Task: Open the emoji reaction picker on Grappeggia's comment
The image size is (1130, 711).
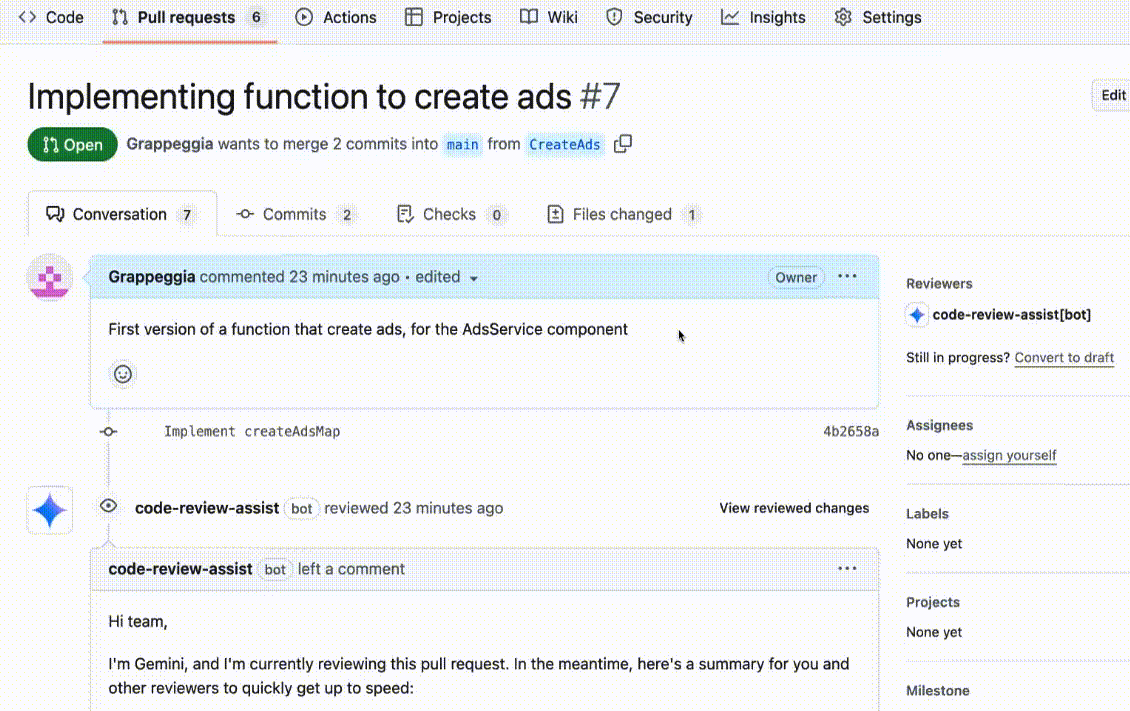Action: [x=122, y=374]
